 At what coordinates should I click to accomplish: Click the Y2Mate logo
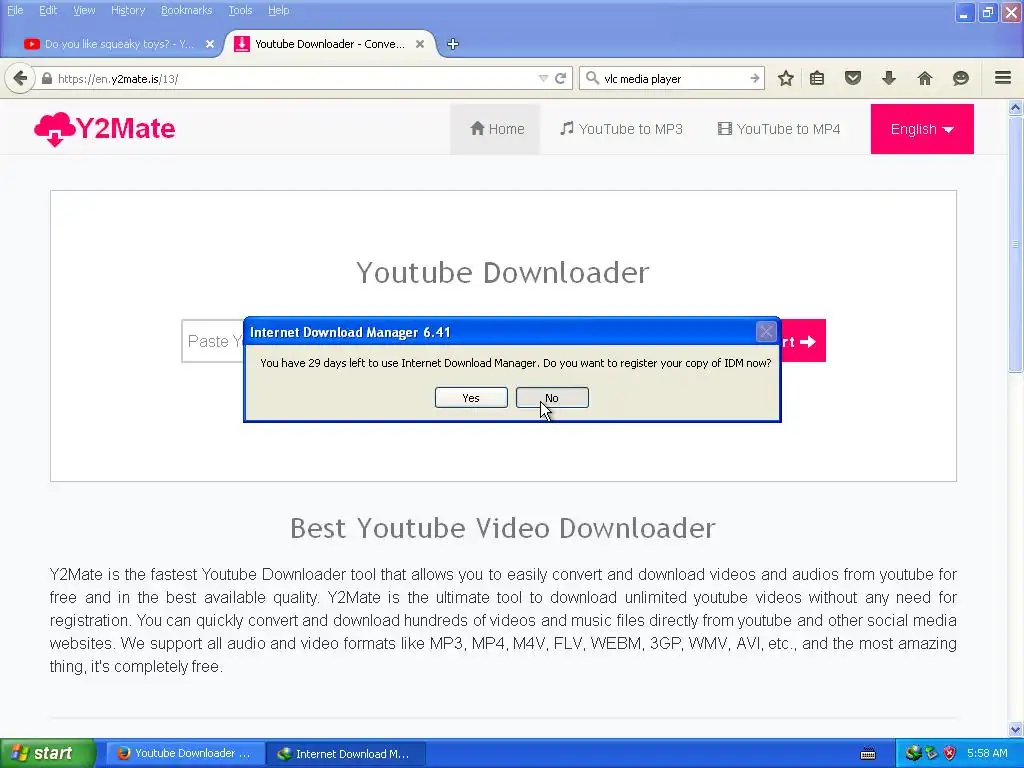[104, 129]
